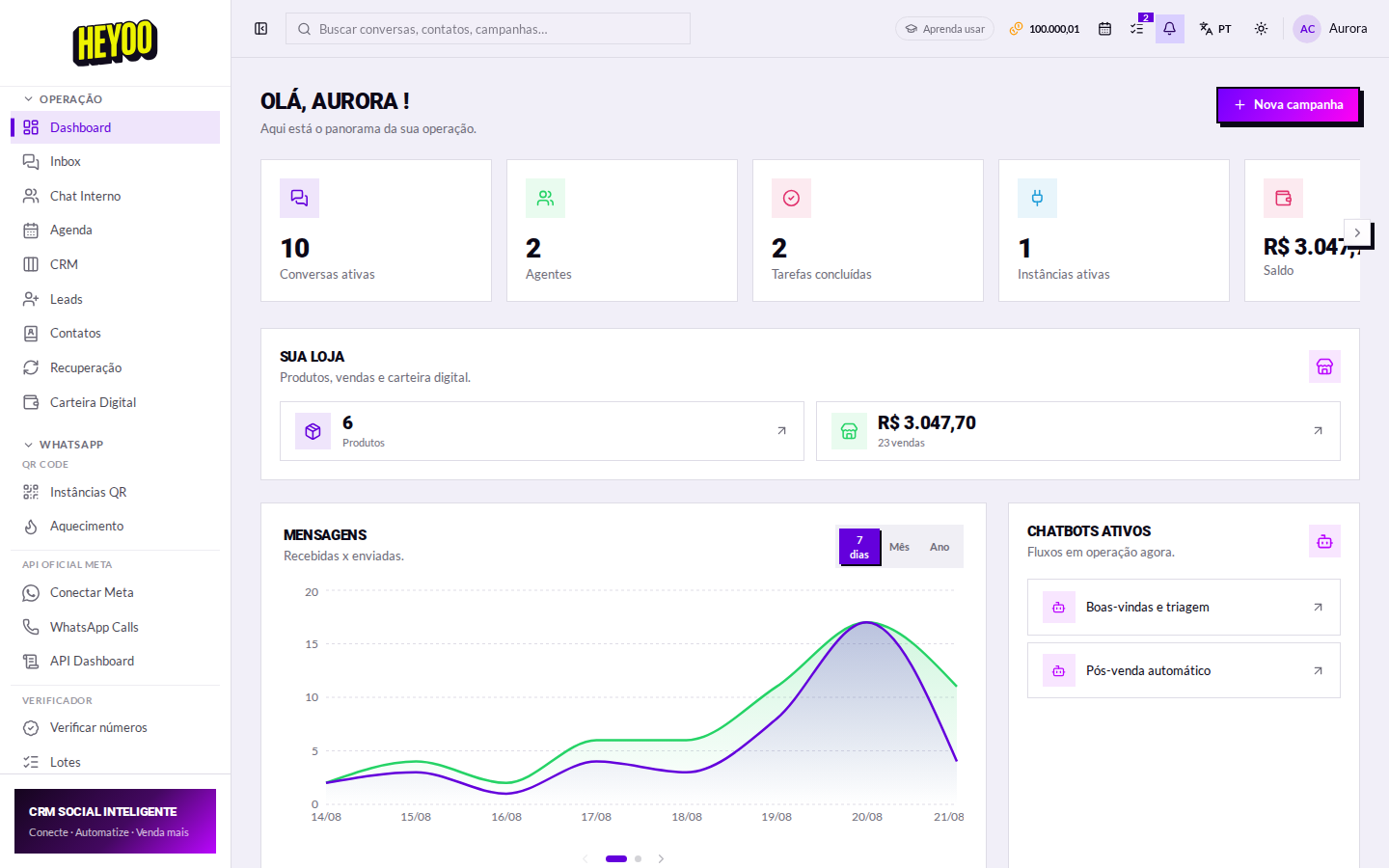This screenshot has width=1389, height=868.
Task: Click the Aprenda usar button
Action: click(944, 29)
